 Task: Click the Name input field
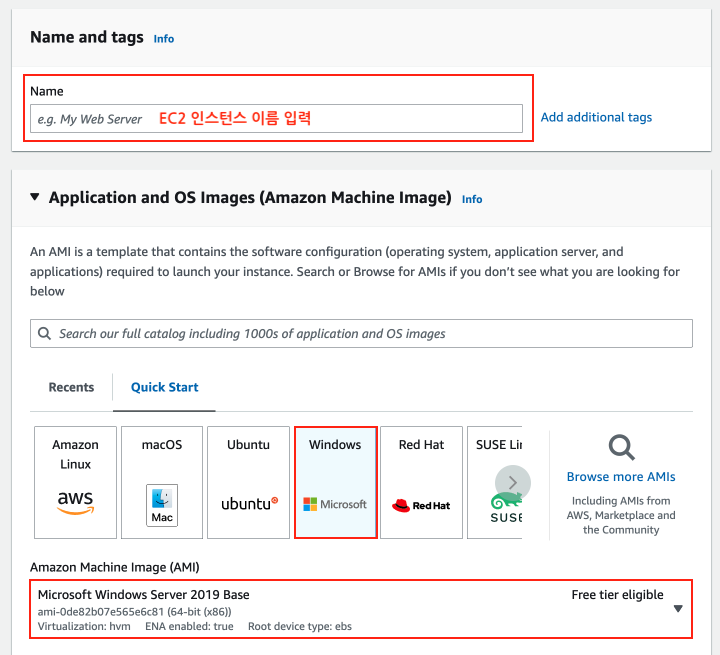click(x=276, y=119)
